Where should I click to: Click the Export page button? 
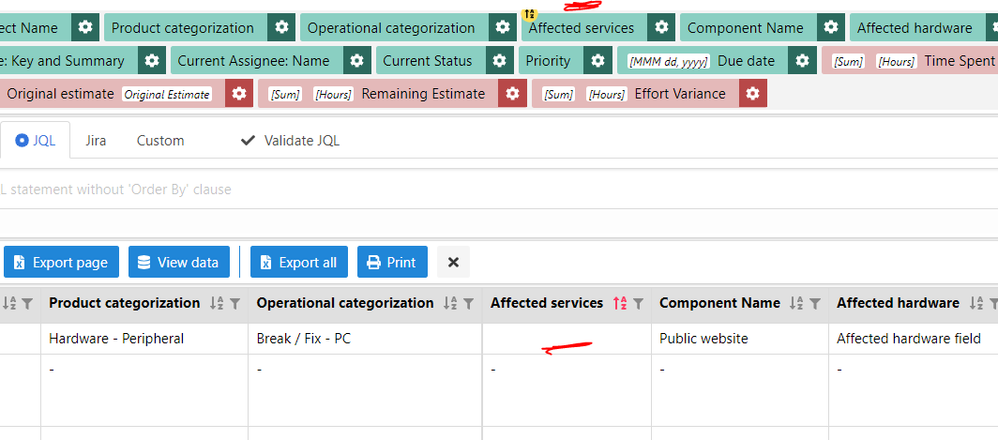pyautogui.click(x=61, y=262)
